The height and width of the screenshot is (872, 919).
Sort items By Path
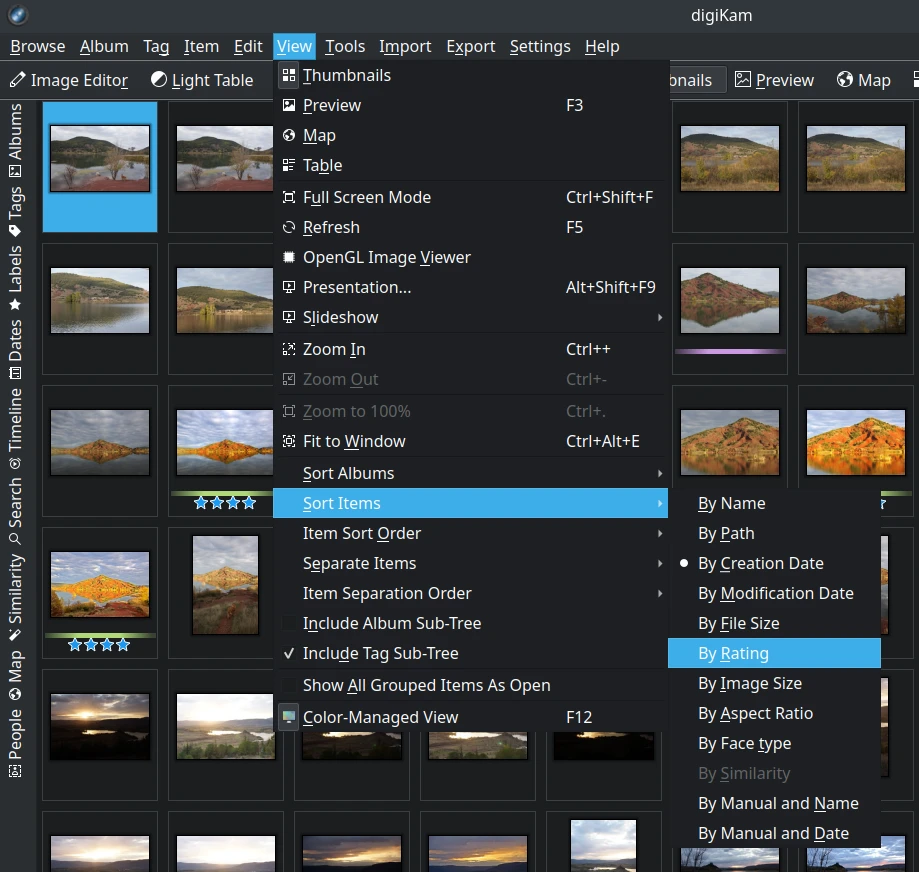tap(774, 533)
